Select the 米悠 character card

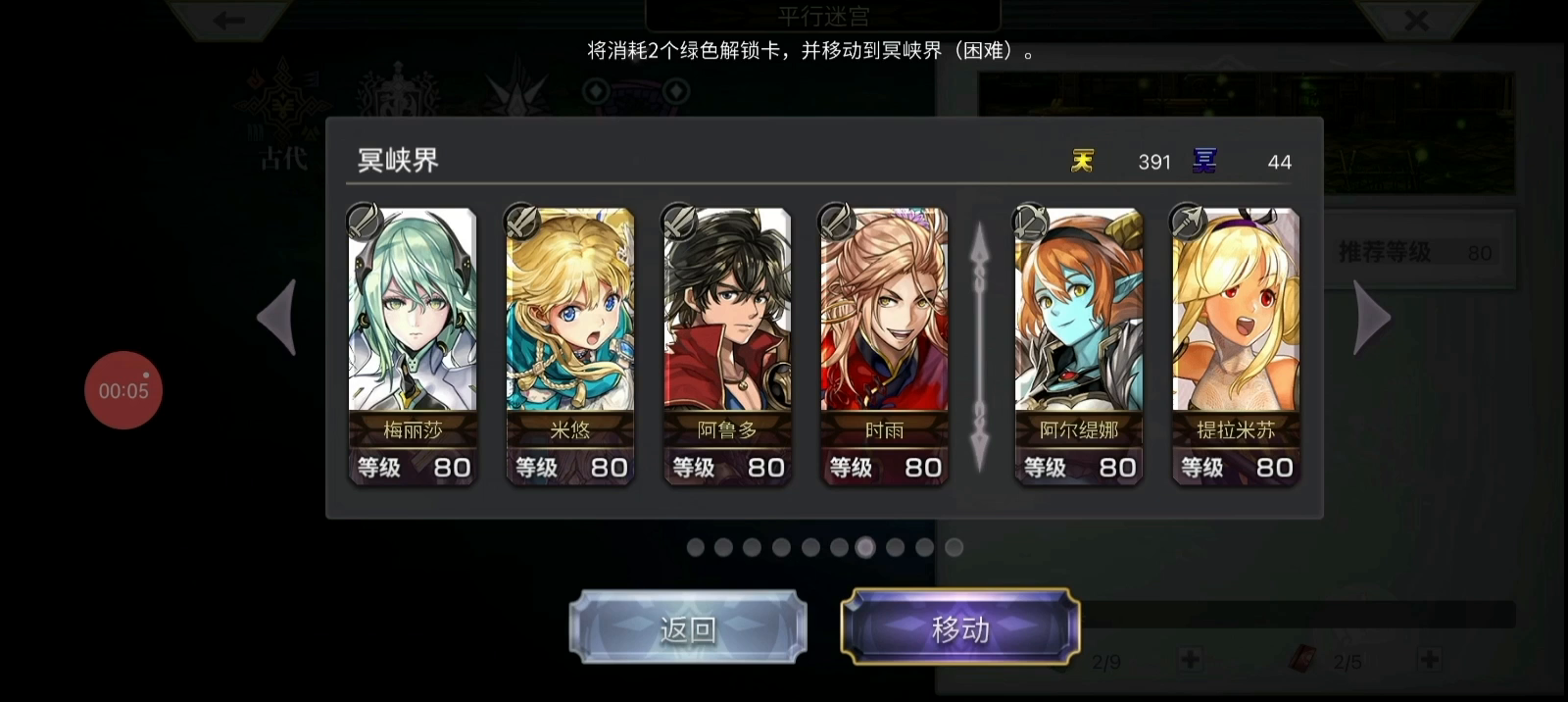tap(569, 346)
